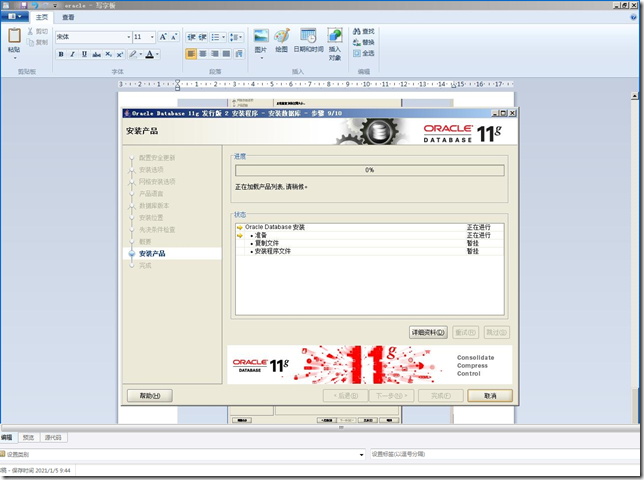Click the '复制文件' status row

[370, 243]
